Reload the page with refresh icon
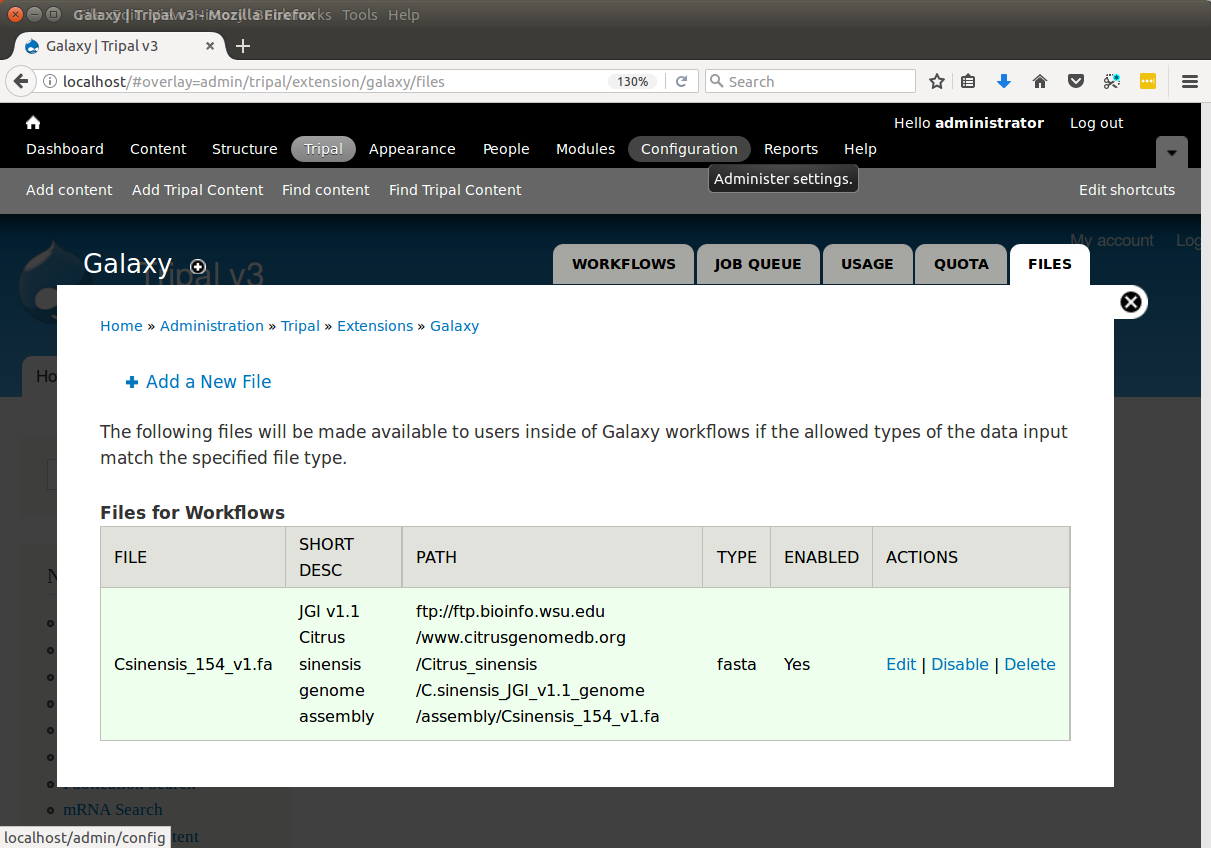The width and height of the screenshot is (1211, 848). 682,82
